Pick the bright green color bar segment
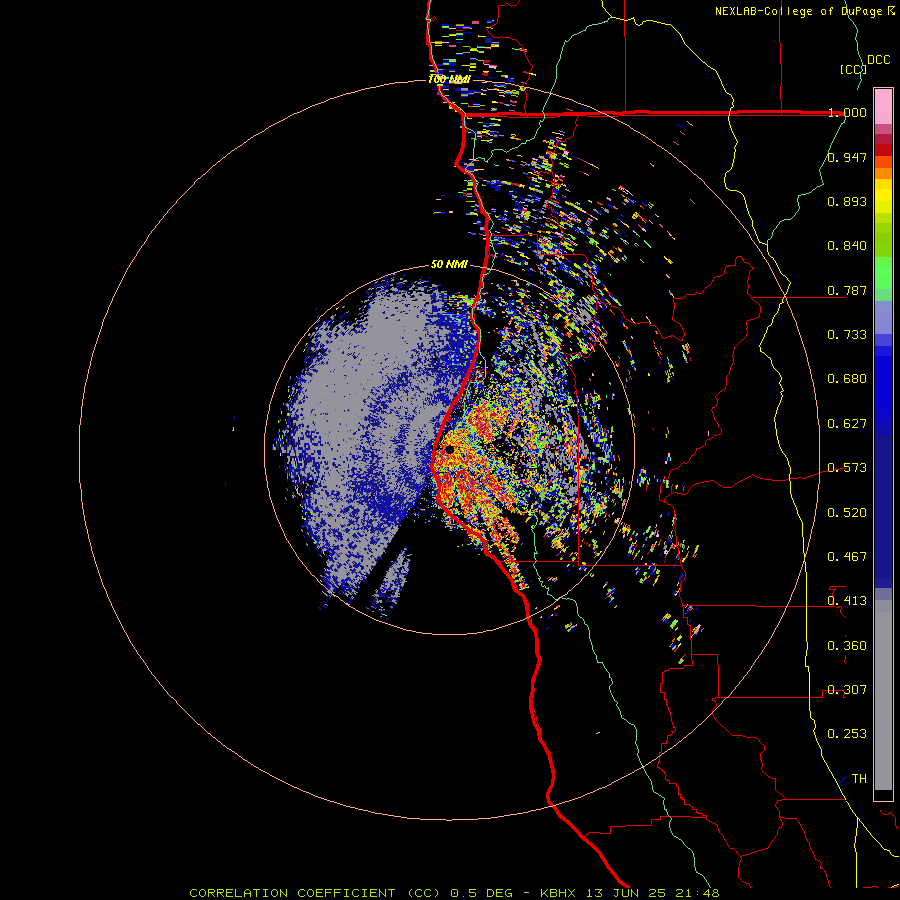The height and width of the screenshot is (900, 900). coord(883,273)
